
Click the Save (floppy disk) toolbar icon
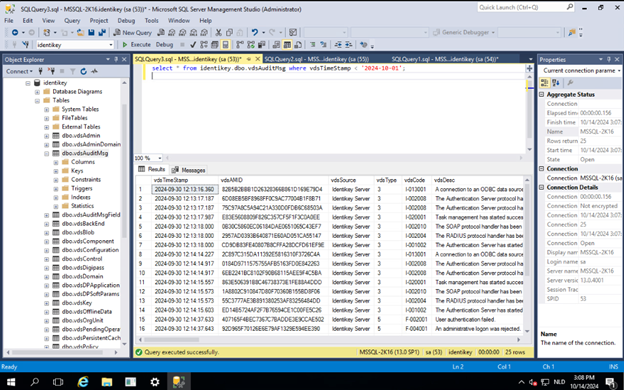(x=91, y=33)
